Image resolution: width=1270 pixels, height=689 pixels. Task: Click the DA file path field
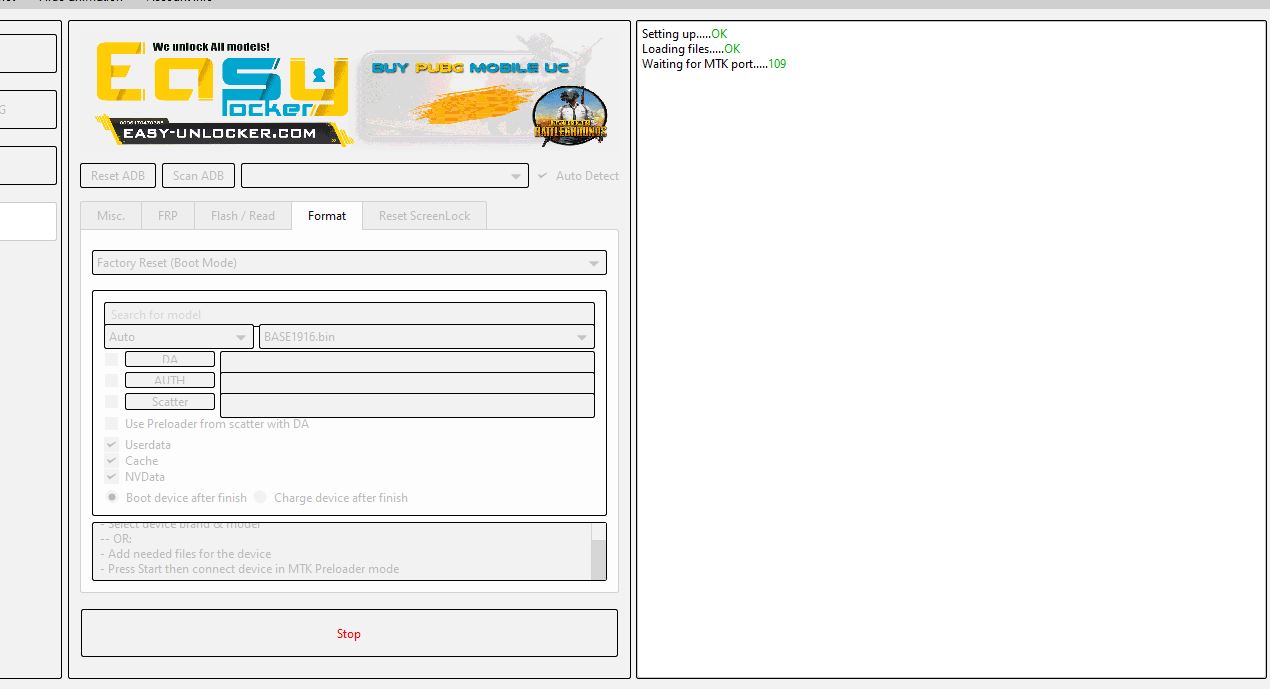(x=407, y=361)
